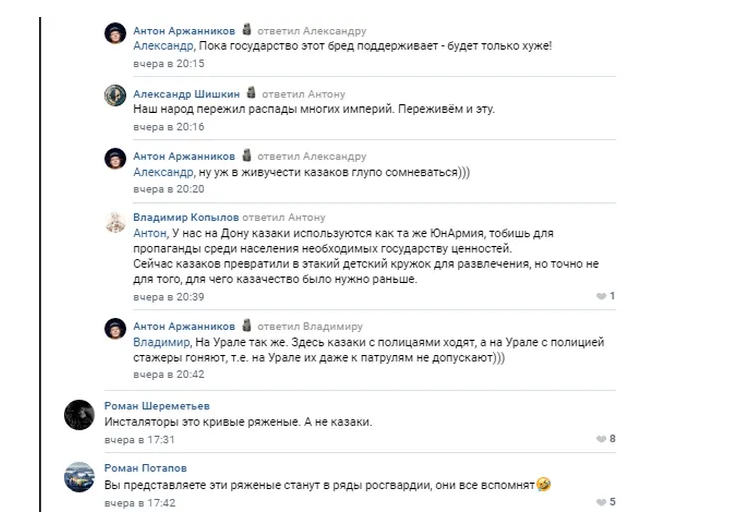Click Anton's avatar on the 20:15 comment
This screenshot has height=519, width=730.
tap(115, 33)
